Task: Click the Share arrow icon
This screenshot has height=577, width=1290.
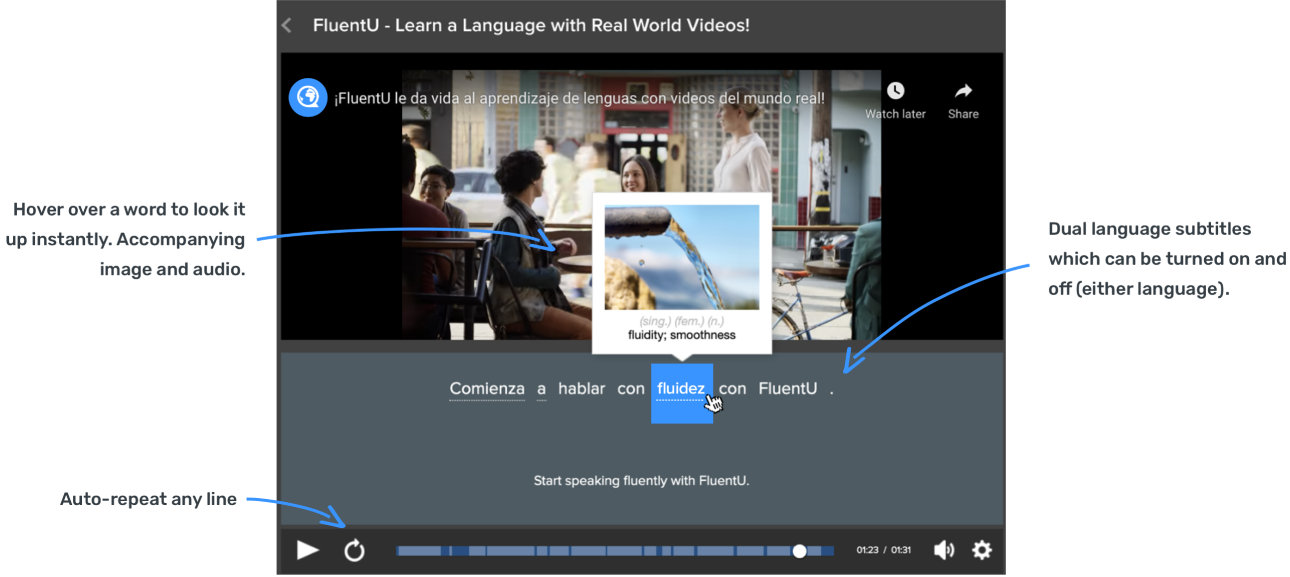Action: point(963,91)
